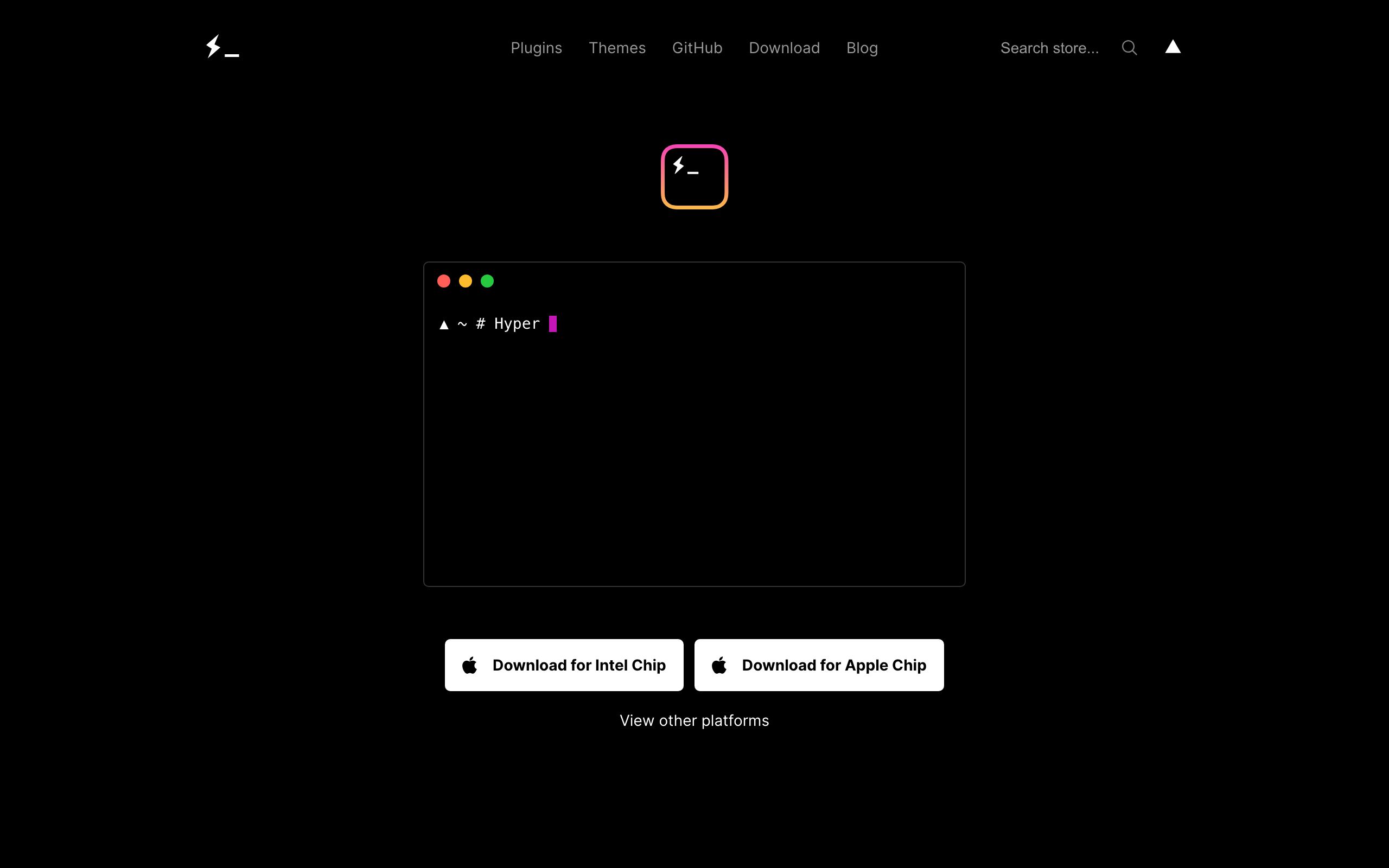The width and height of the screenshot is (1389, 868).
Task: Click the gradient Hyper app icon
Action: click(x=694, y=177)
